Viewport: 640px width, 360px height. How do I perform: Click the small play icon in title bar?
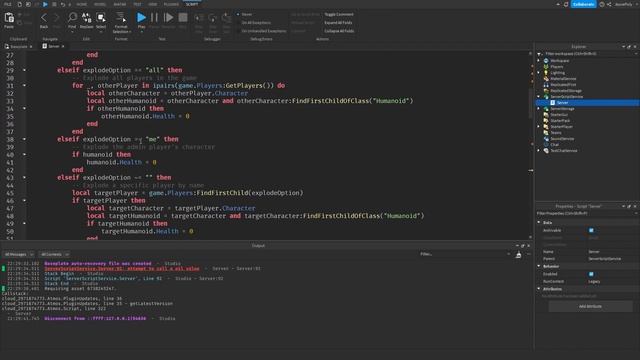point(45,4)
